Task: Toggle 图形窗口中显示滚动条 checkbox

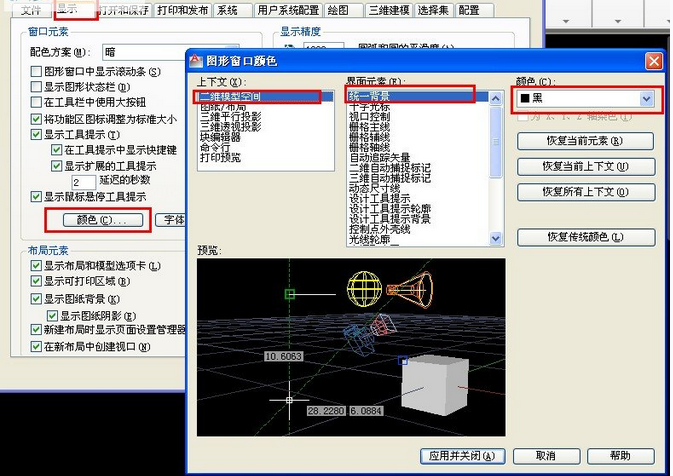Action: [x=37, y=71]
